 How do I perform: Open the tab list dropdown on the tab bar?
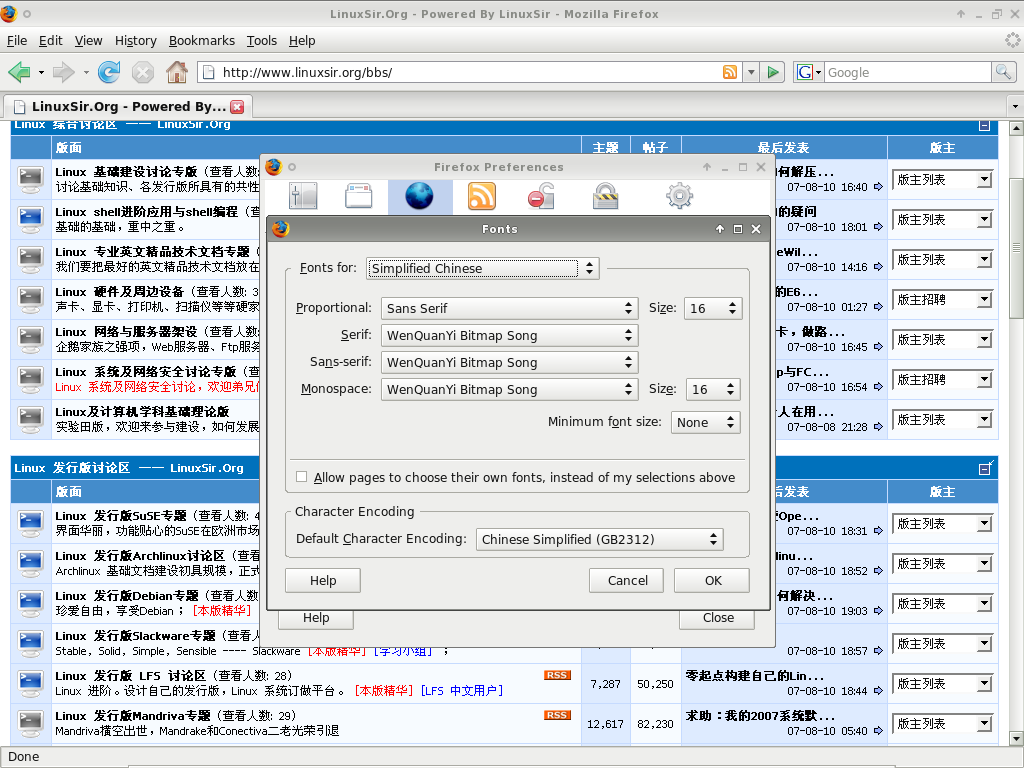click(1015, 106)
